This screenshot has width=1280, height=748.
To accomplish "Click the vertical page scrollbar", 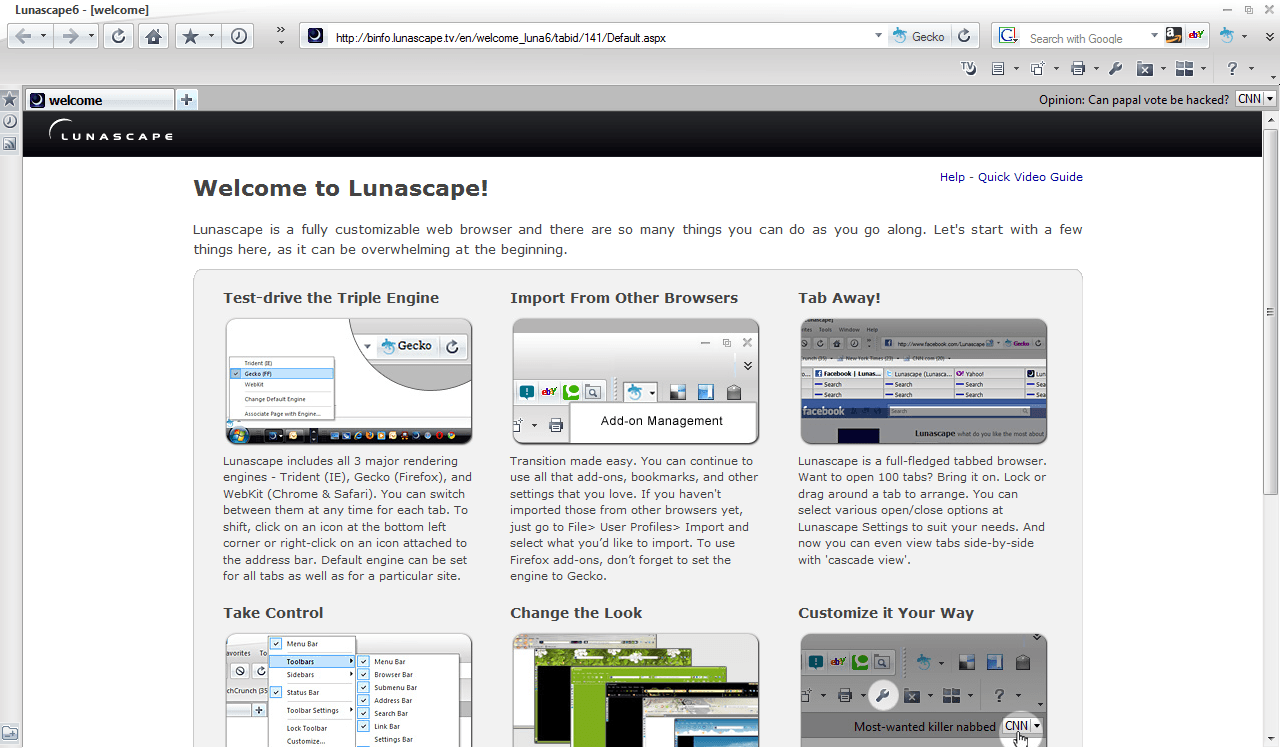I will [1271, 310].
